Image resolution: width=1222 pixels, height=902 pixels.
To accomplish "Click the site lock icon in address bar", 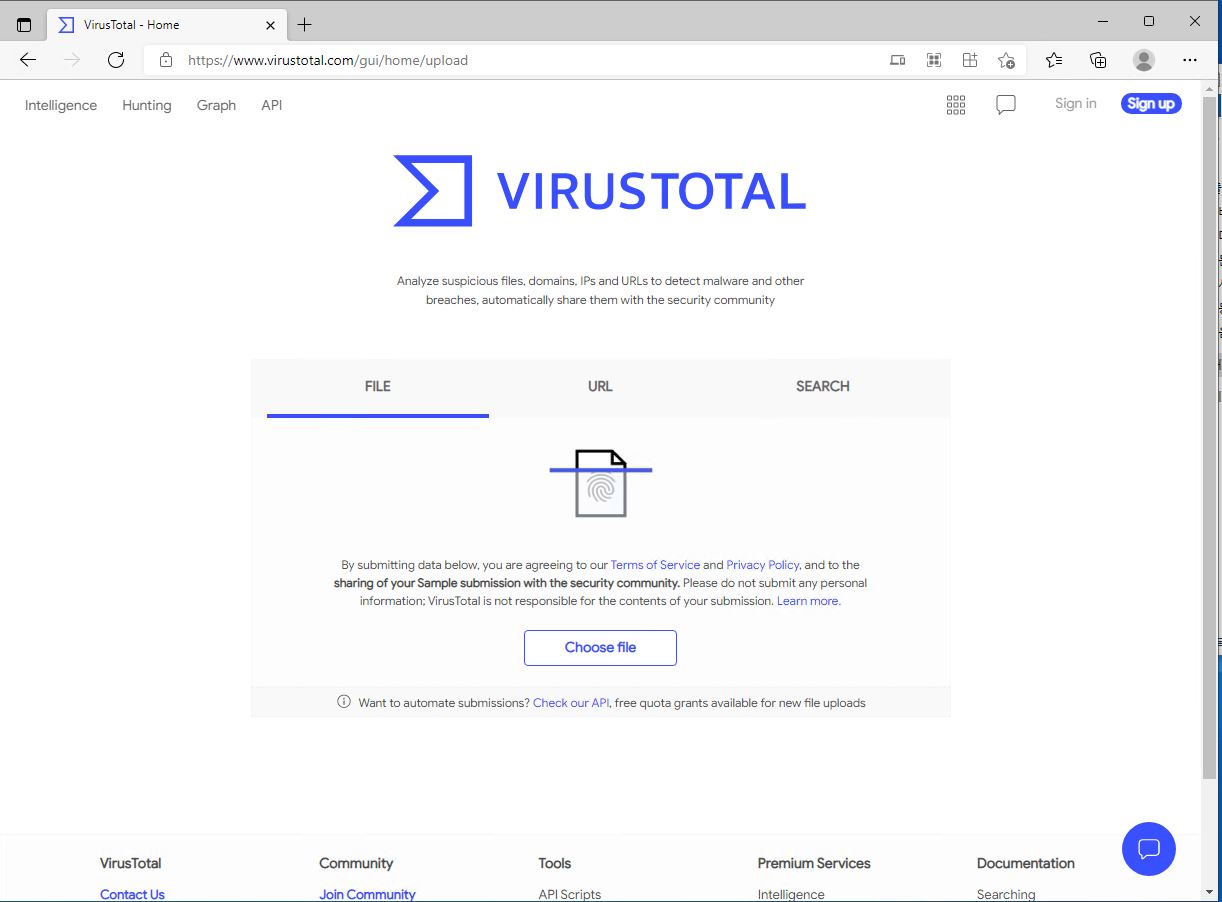I will click(166, 60).
